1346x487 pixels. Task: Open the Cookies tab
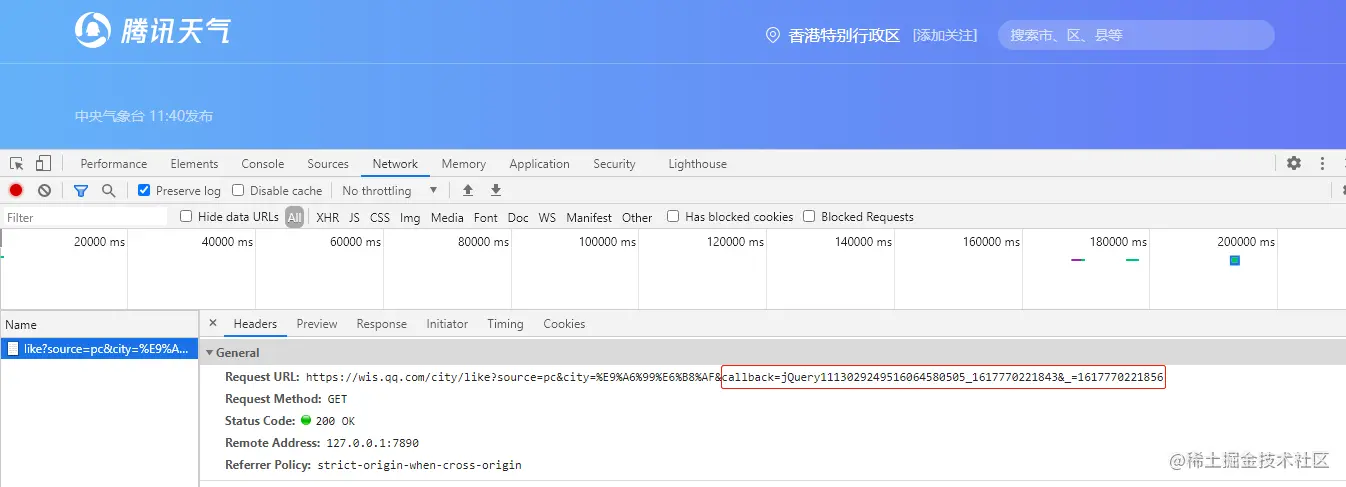(564, 323)
